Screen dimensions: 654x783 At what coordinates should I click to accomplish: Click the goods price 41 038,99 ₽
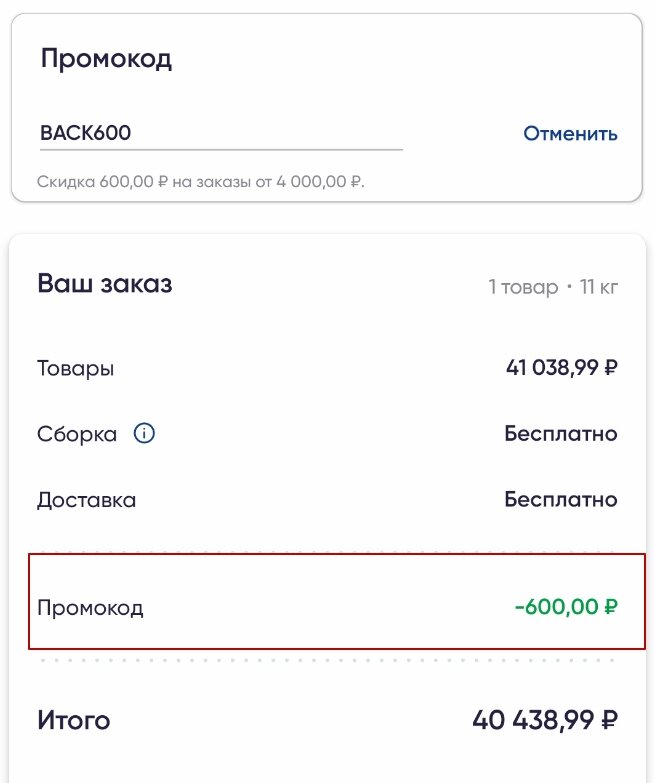coord(562,368)
